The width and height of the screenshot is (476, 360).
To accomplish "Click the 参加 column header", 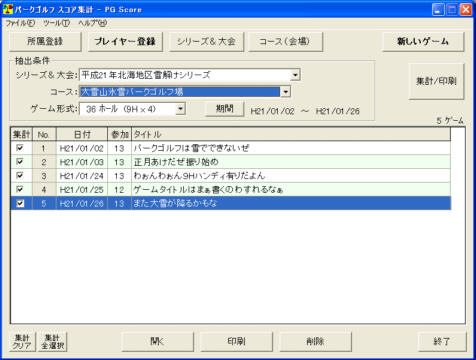I will click(x=120, y=134).
